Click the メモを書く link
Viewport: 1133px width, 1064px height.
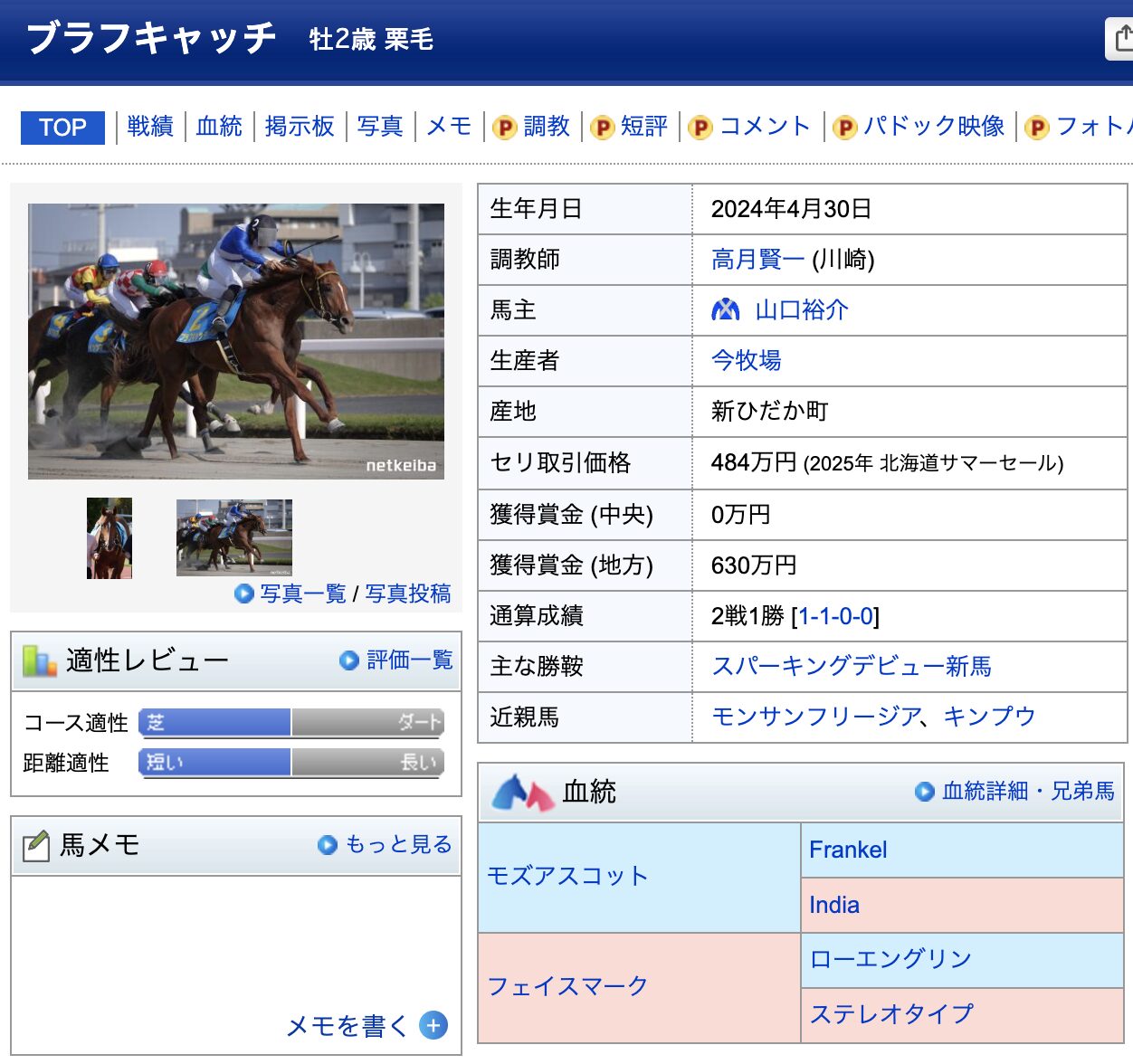point(348,1026)
